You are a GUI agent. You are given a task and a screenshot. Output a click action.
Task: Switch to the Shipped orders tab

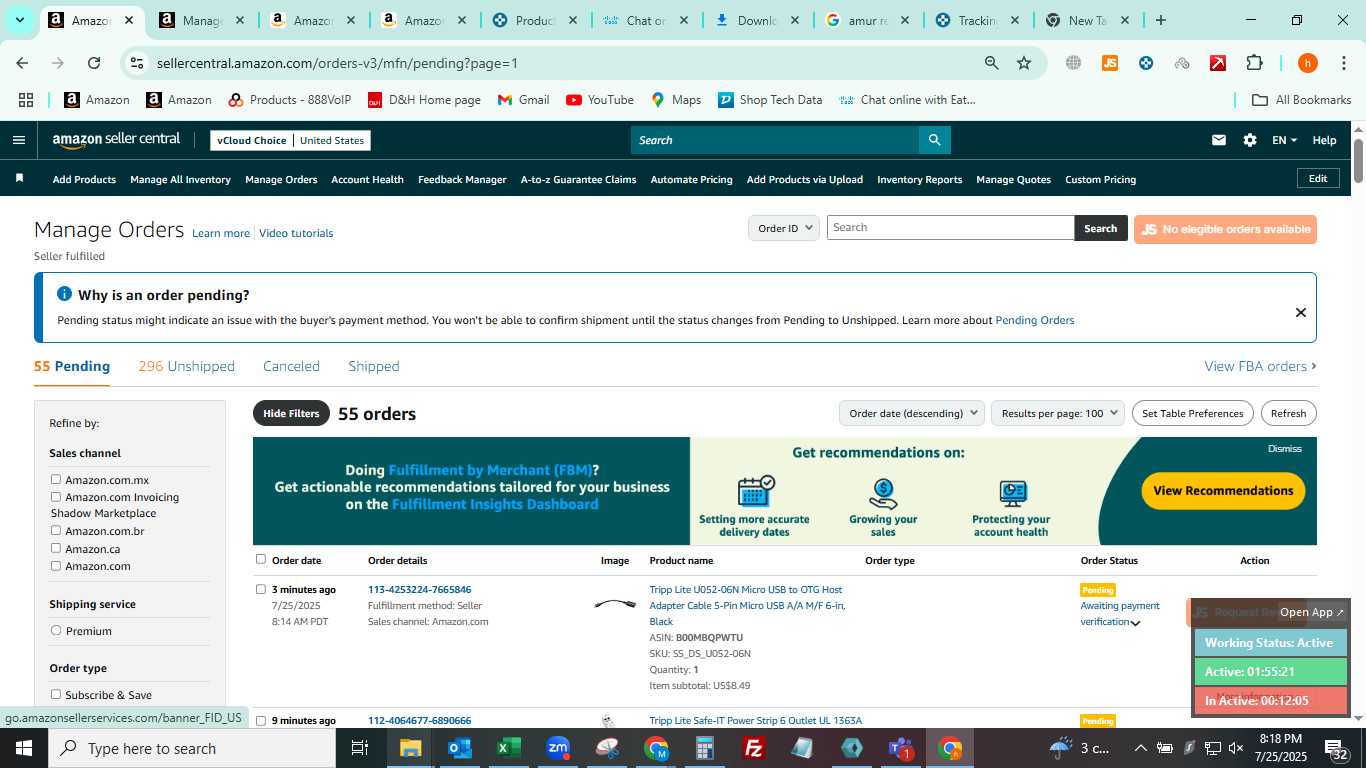374,366
